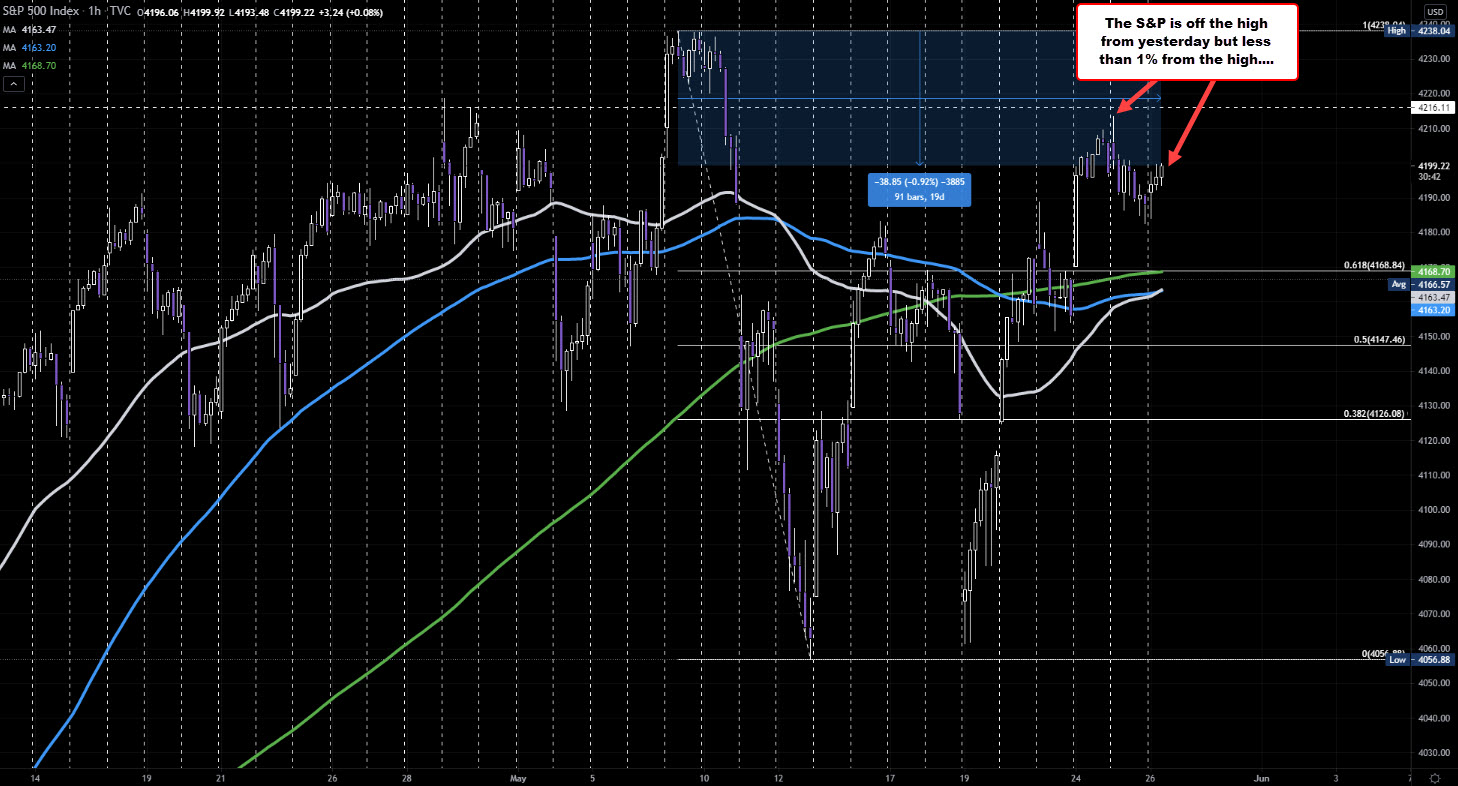1458x786 pixels.
Task: Select the red-bordered S&P annotation text box
Action: pos(1186,42)
